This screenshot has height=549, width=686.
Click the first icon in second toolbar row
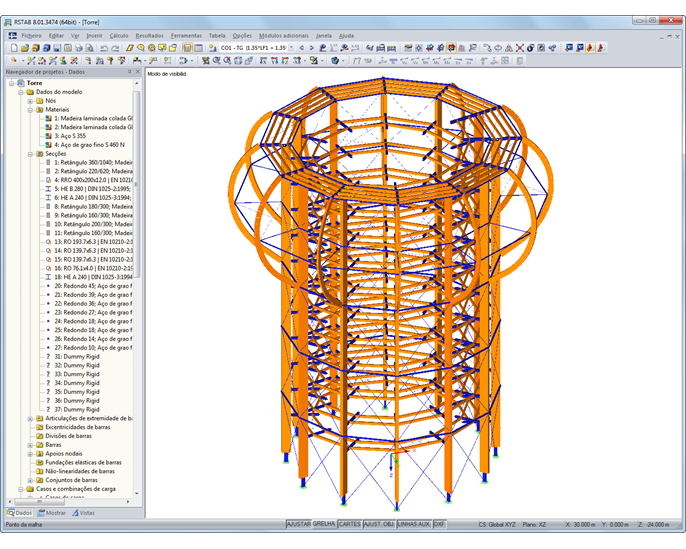(x=14, y=61)
